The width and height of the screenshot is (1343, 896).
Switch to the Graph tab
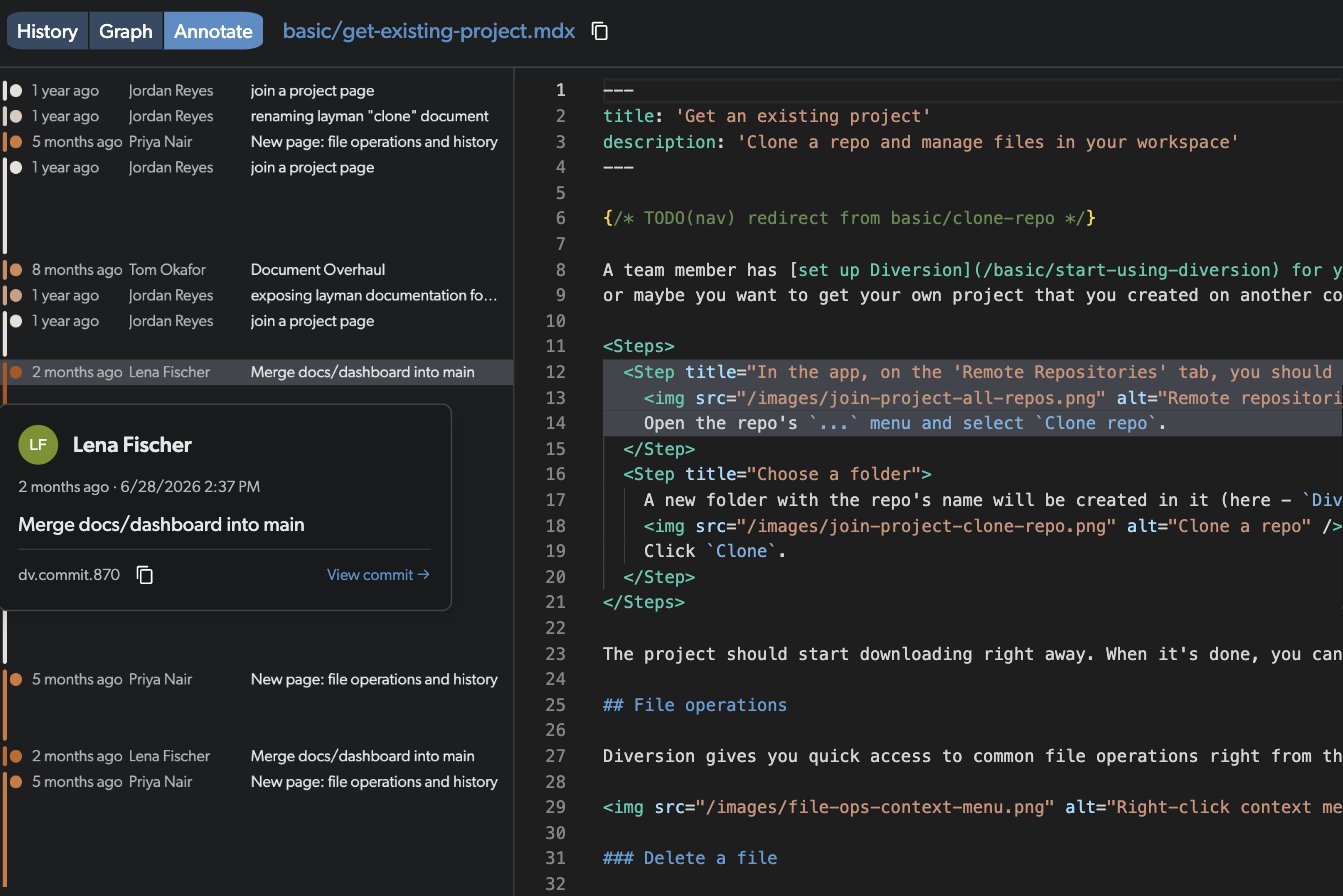click(126, 31)
